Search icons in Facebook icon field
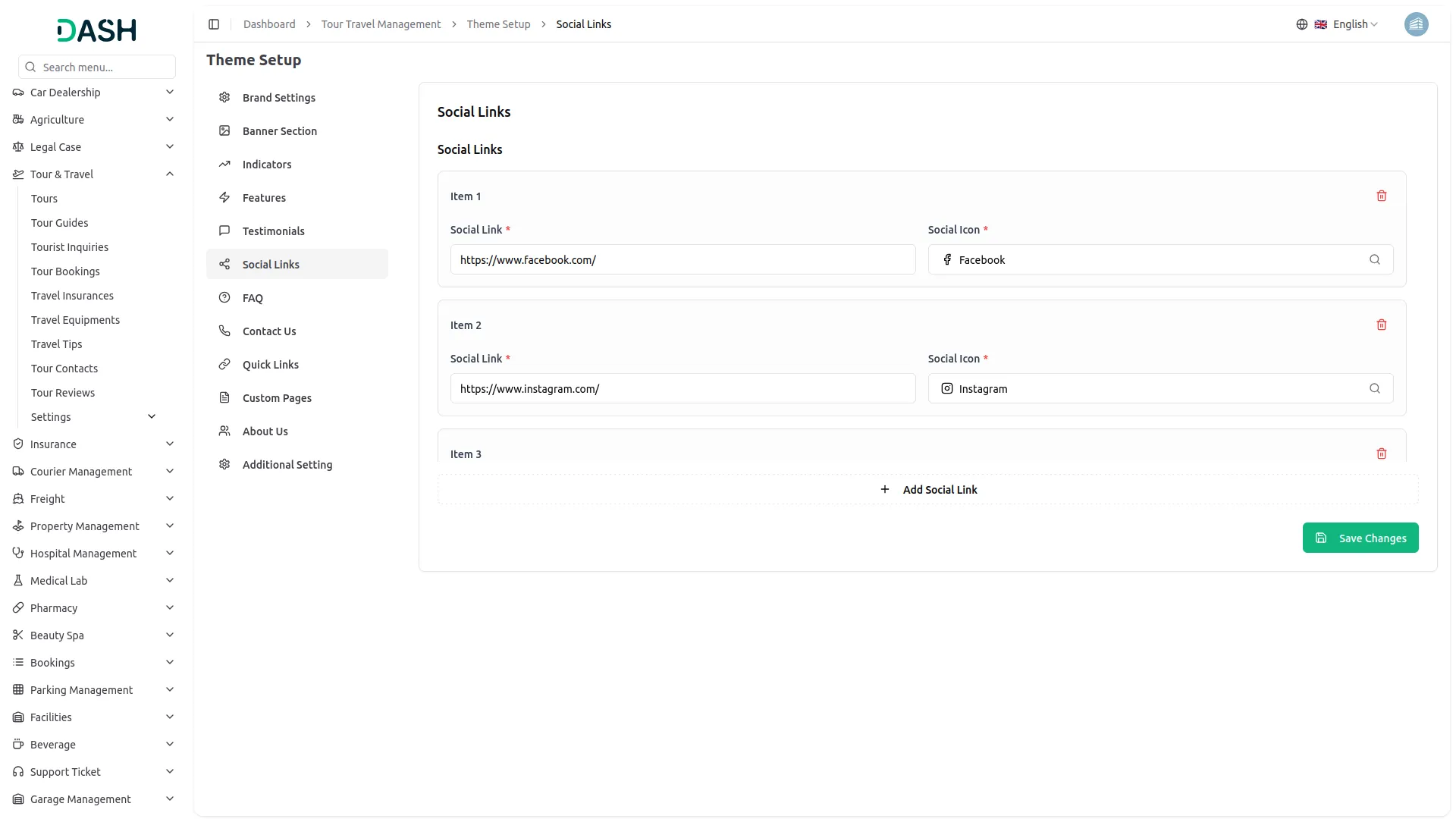 pyautogui.click(x=1374, y=259)
